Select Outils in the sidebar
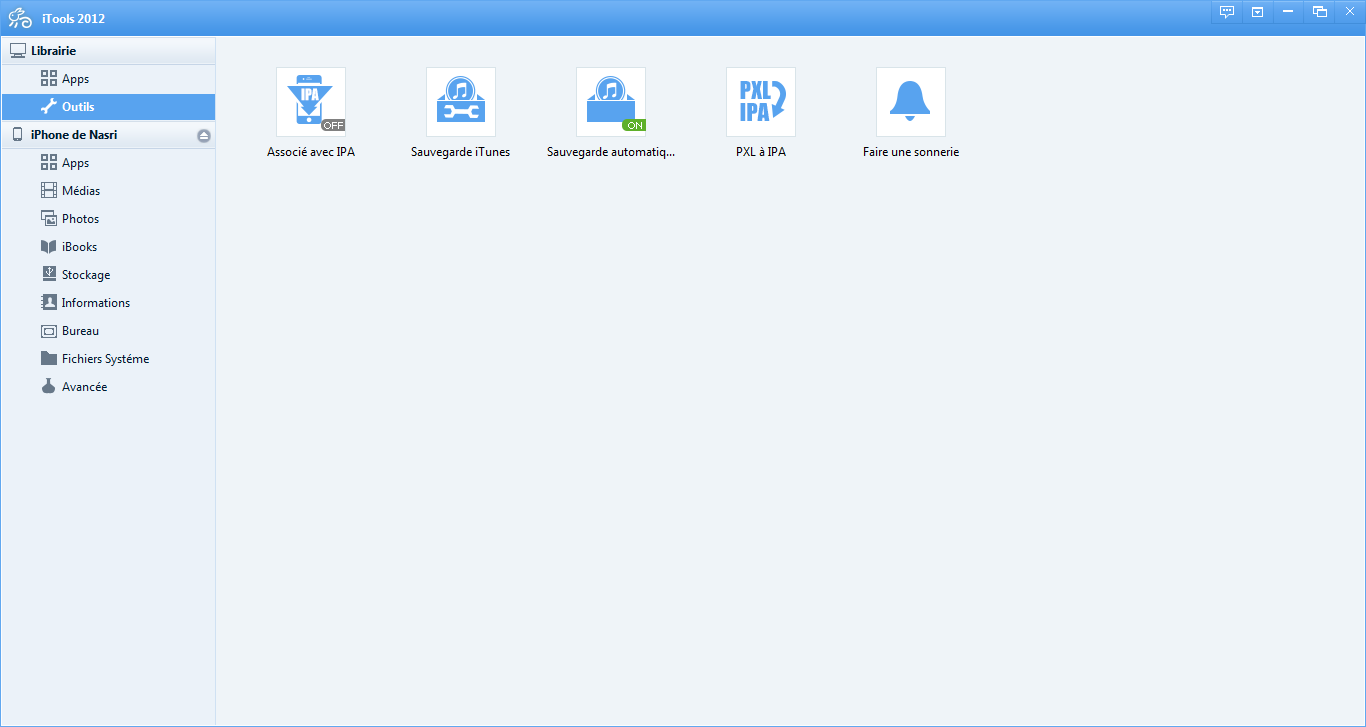The height and width of the screenshot is (727, 1366). click(108, 107)
